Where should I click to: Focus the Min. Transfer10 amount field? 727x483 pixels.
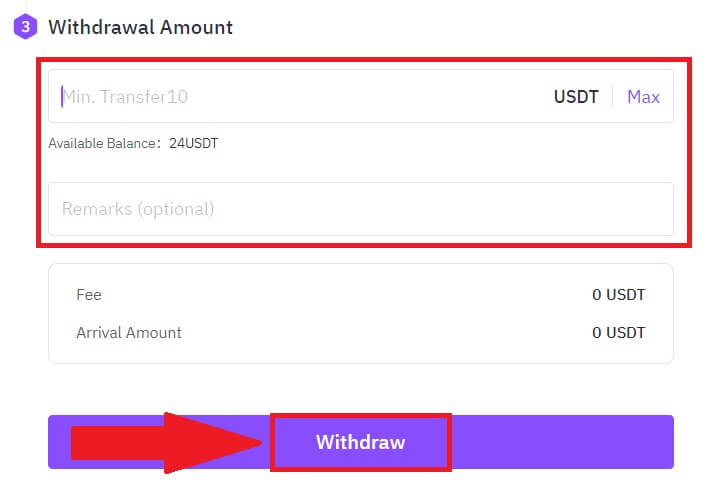[x=300, y=97]
